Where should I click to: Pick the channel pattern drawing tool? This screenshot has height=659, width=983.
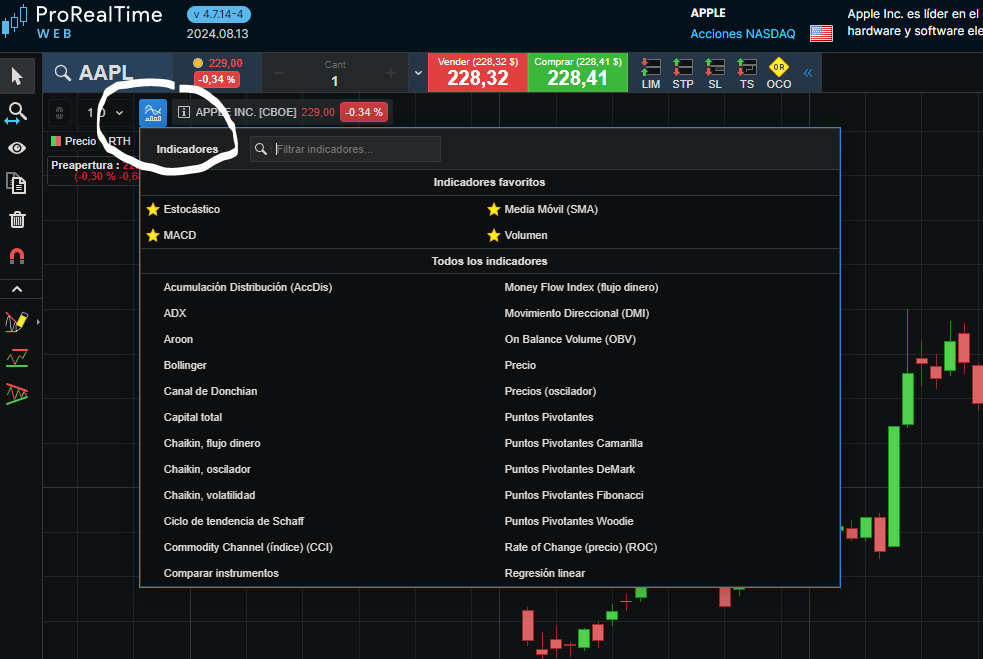(17, 394)
